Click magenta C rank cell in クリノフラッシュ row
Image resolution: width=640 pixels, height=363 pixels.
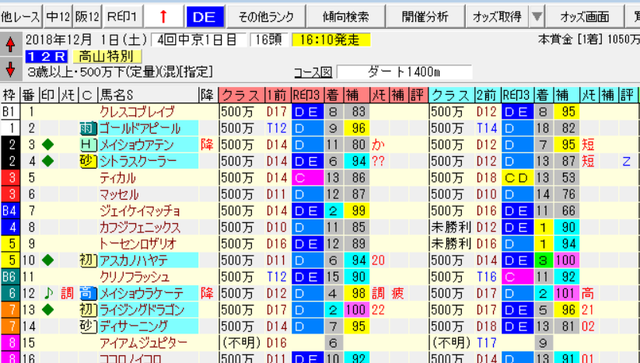click(517, 277)
